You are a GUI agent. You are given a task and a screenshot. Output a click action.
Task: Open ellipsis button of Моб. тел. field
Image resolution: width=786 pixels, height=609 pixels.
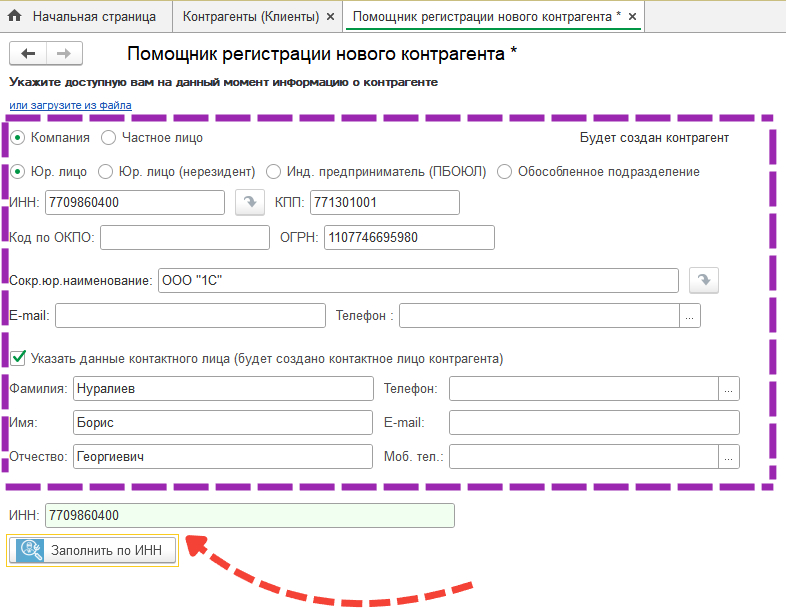click(729, 457)
